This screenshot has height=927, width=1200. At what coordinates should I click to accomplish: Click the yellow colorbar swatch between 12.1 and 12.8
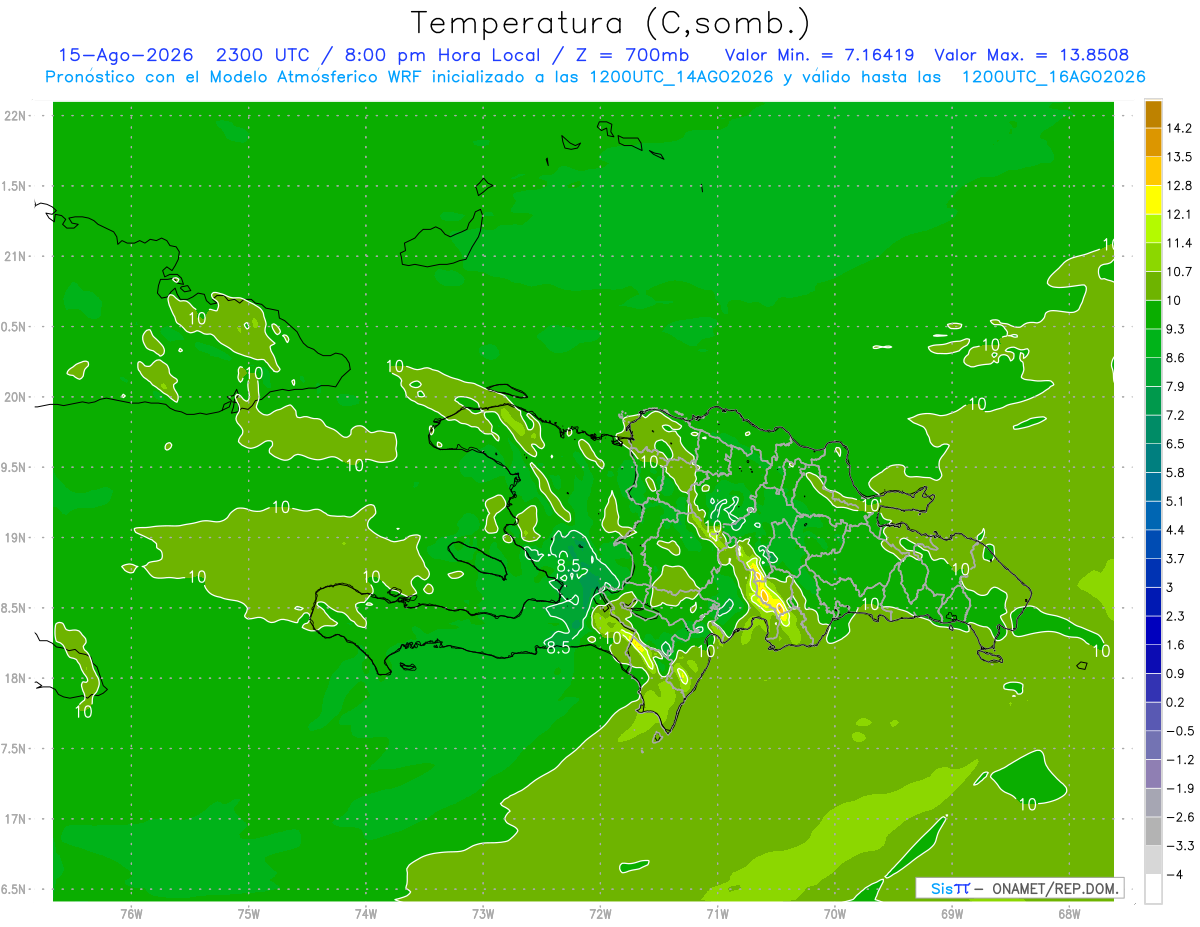pos(1153,200)
